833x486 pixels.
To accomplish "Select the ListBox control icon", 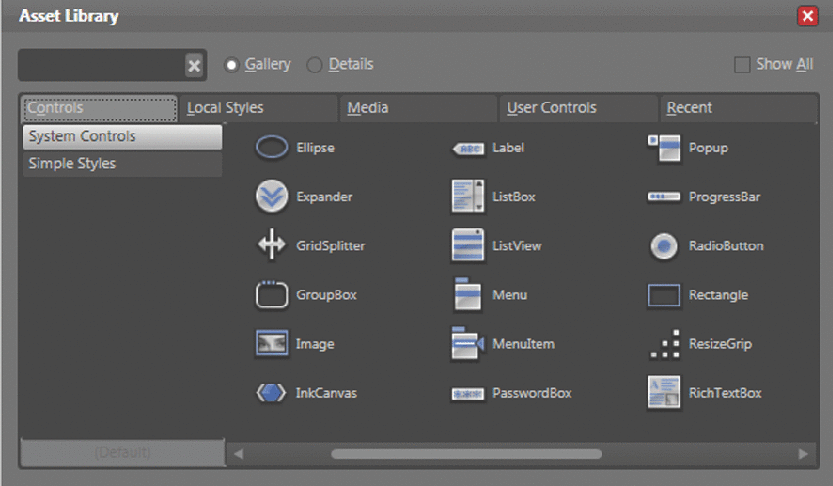I will point(468,197).
